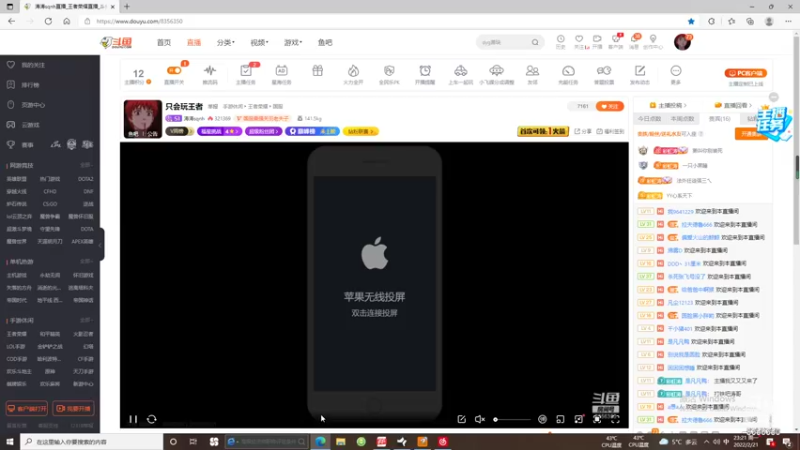This screenshot has height=450, width=800.
Task: Enable web-page fullscreen in the player
Action: [x=597, y=419]
